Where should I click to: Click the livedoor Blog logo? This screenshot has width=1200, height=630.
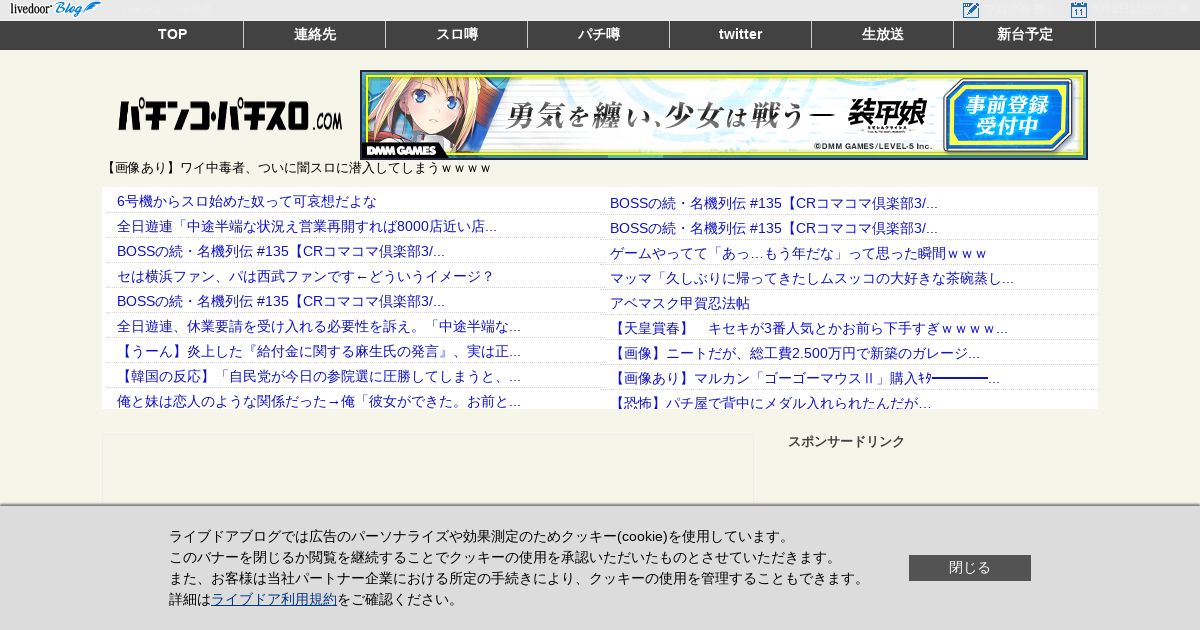(x=55, y=9)
